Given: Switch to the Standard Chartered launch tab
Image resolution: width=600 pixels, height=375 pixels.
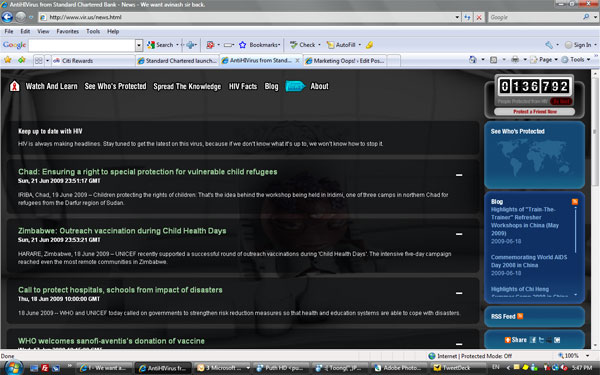Looking at the screenshot, I should click(177, 60).
